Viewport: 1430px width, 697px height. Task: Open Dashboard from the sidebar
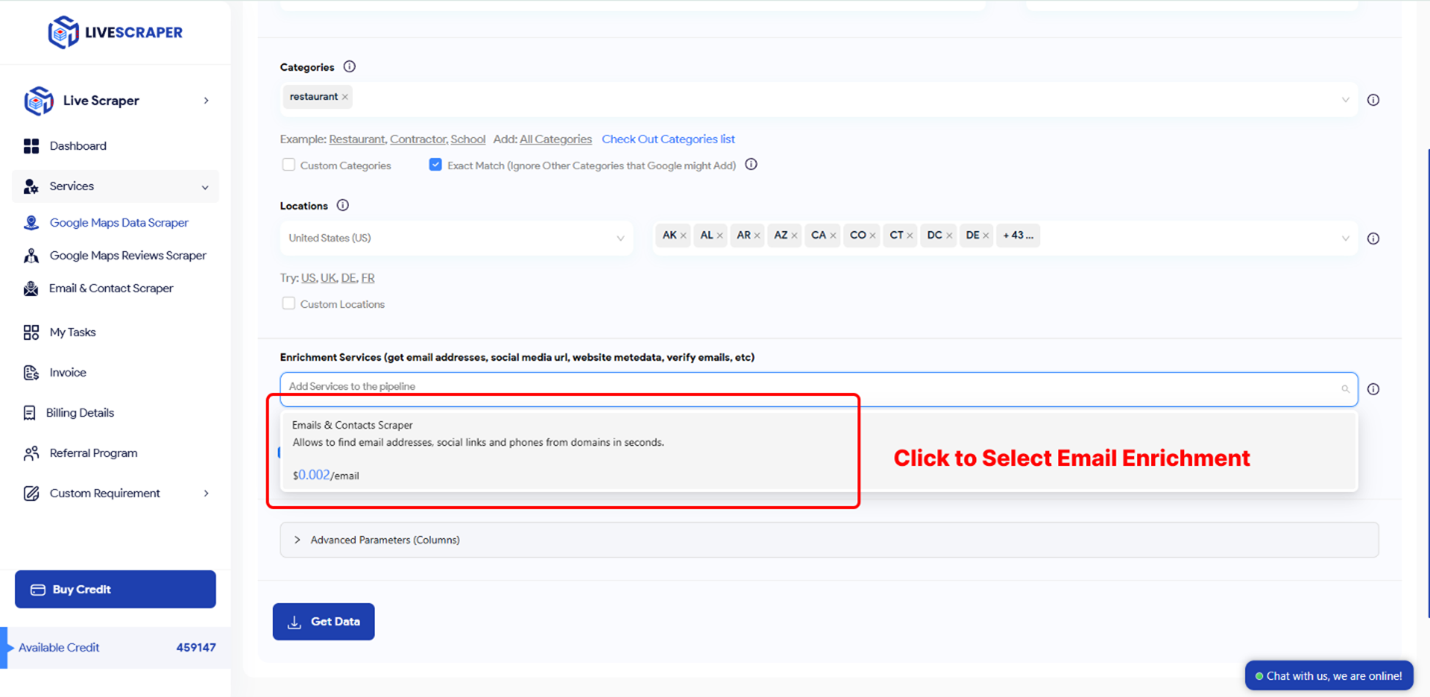click(x=78, y=146)
